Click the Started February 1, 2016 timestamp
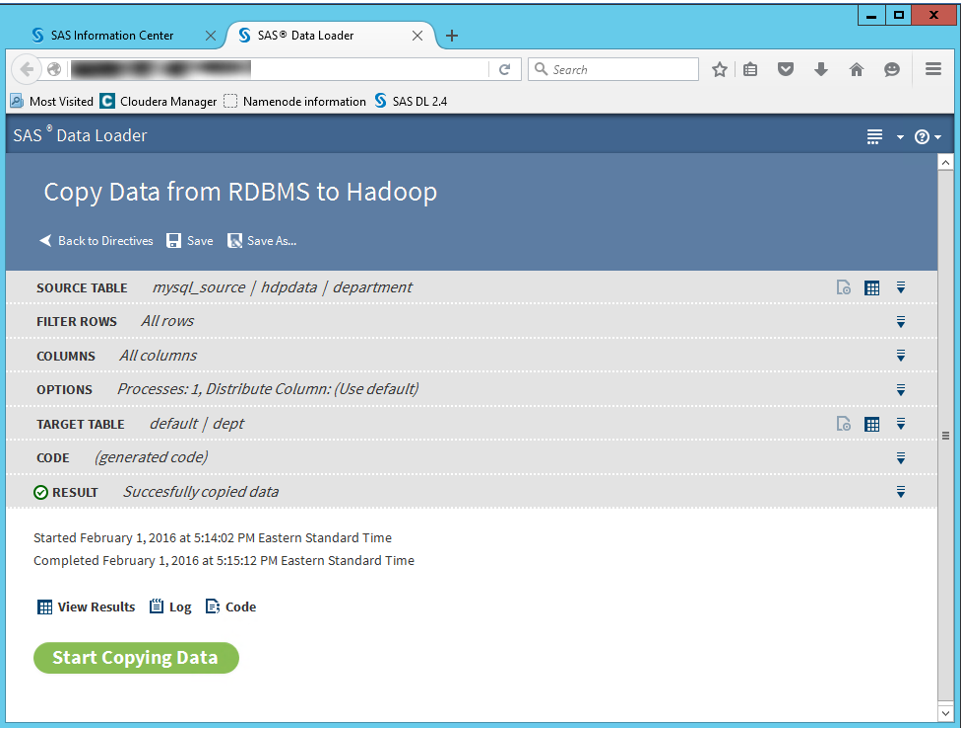964x730 pixels. [212, 538]
